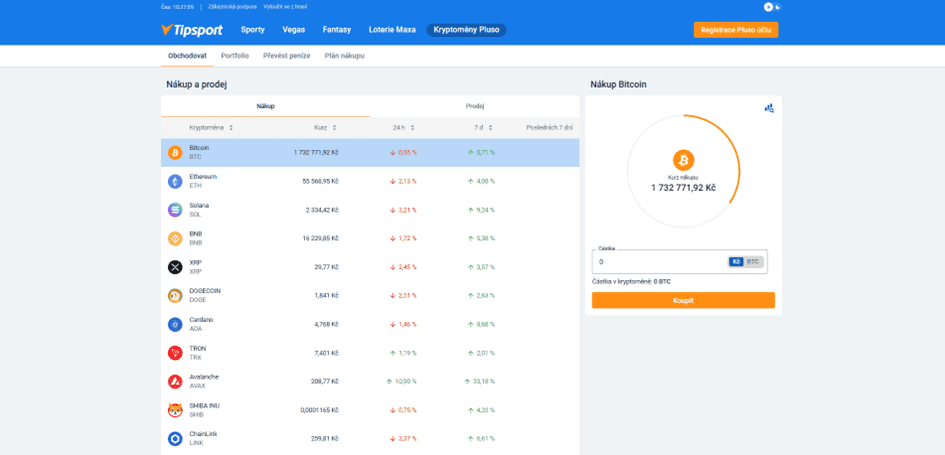The width and height of the screenshot is (945, 455).
Task: Switch to Portfolio tab
Action: pos(235,55)
